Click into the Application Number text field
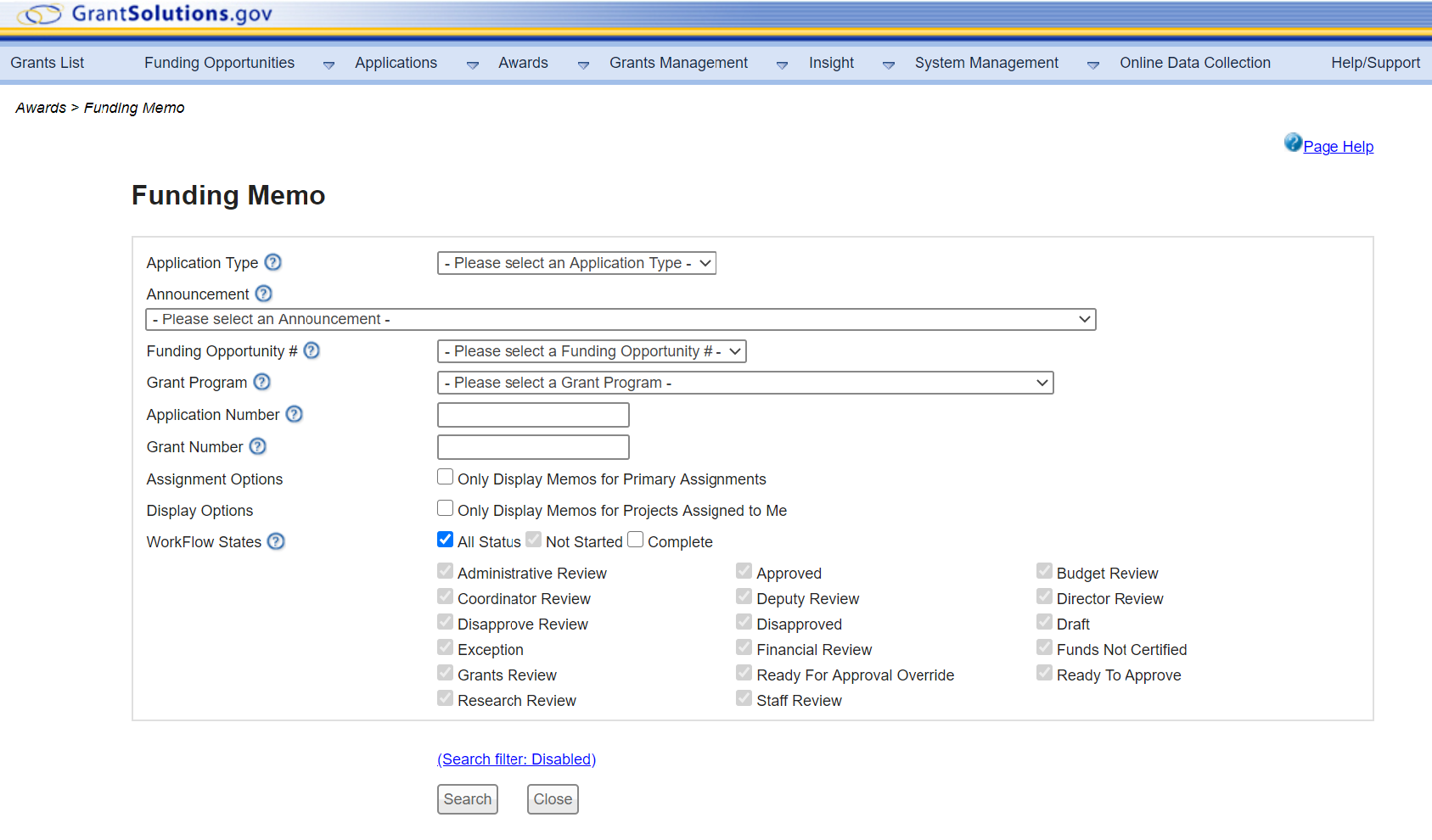Viewport: 1432px width, 840px height. pyautogui.click(x=533, y=415)
